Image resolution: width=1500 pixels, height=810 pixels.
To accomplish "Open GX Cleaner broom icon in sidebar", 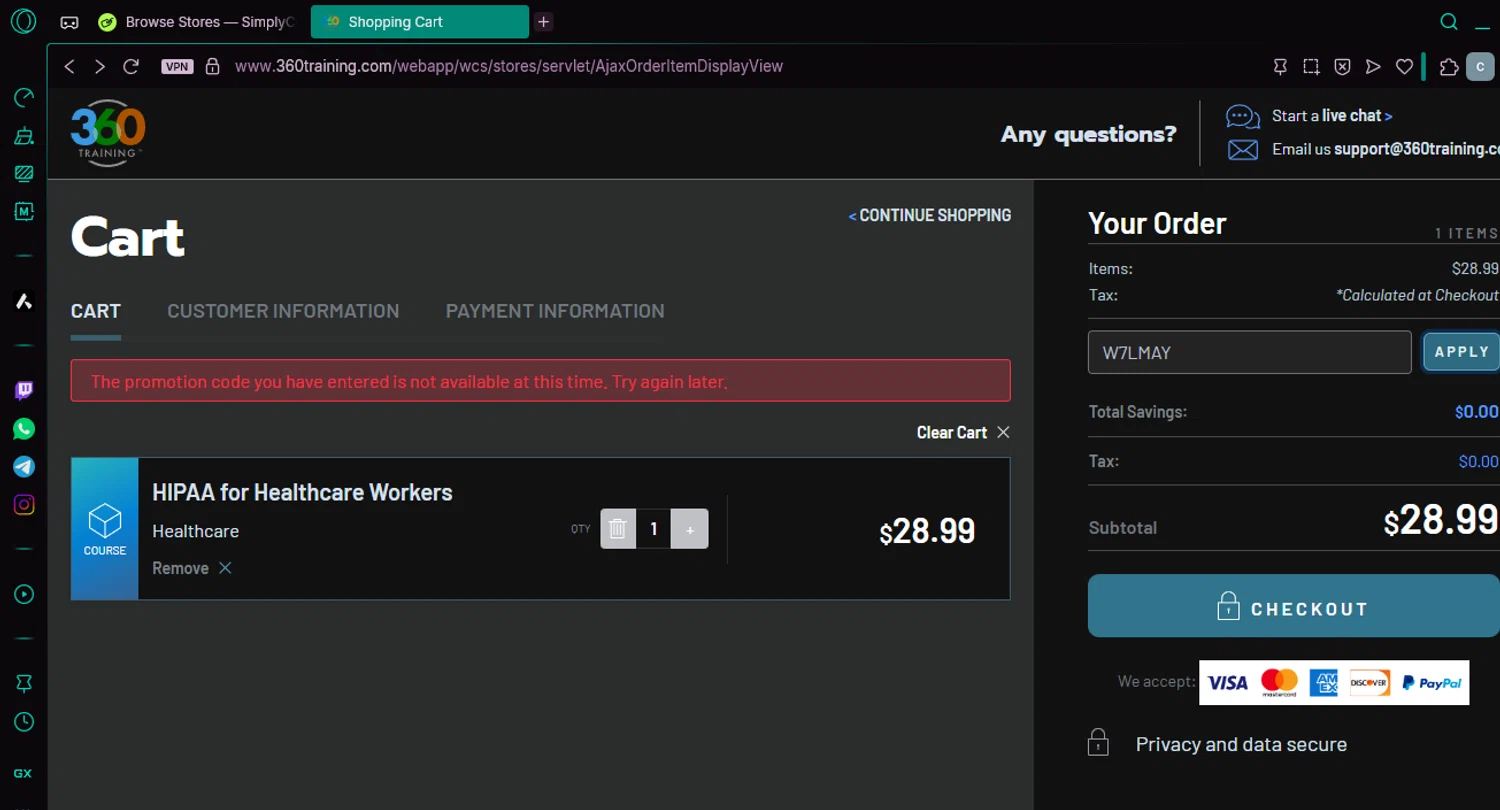I will tap(24, 135).
